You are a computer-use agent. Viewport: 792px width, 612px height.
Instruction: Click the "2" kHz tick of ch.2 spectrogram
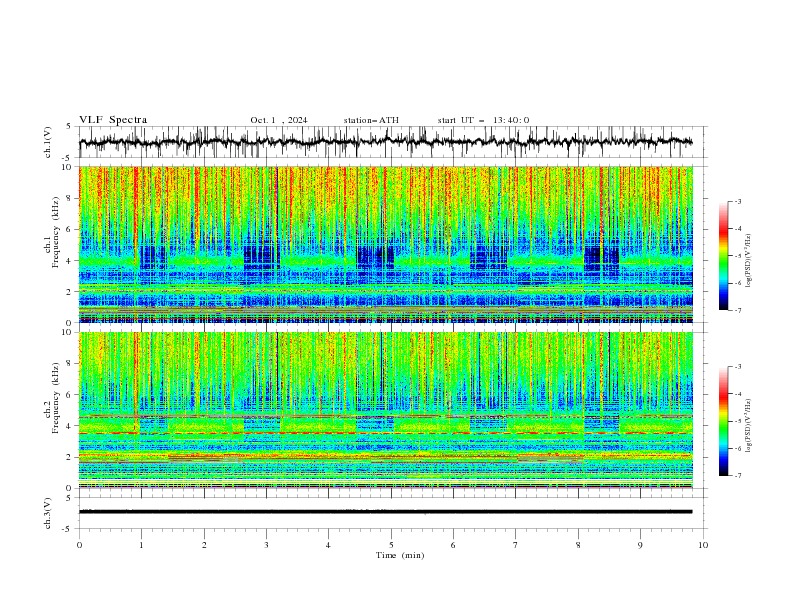(71, 457)
